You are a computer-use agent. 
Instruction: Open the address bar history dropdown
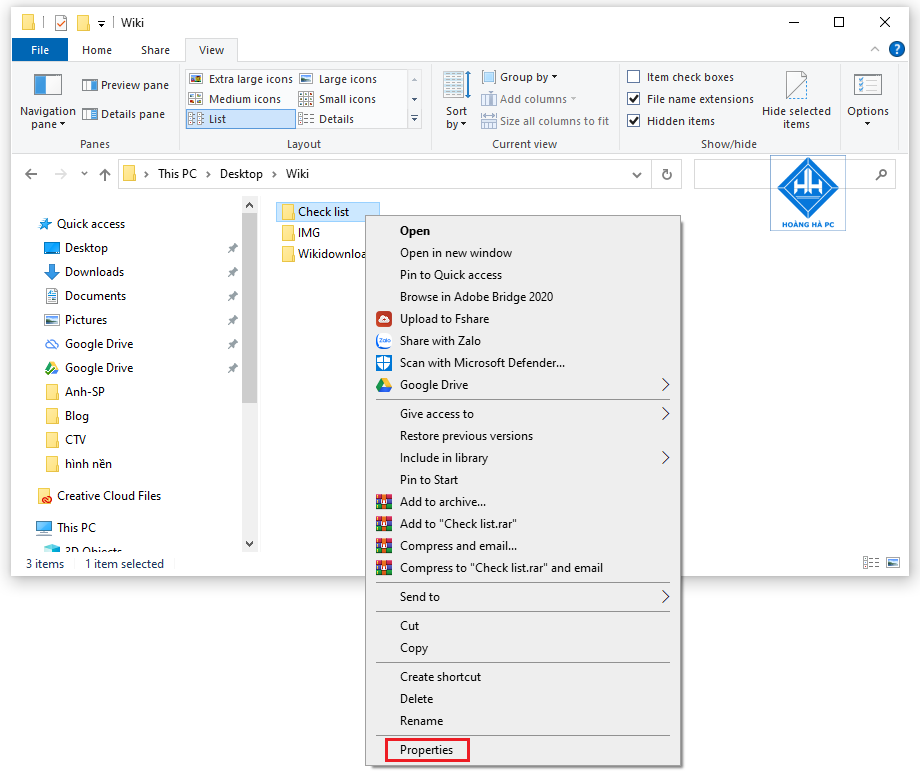click(x=637, y=174)
